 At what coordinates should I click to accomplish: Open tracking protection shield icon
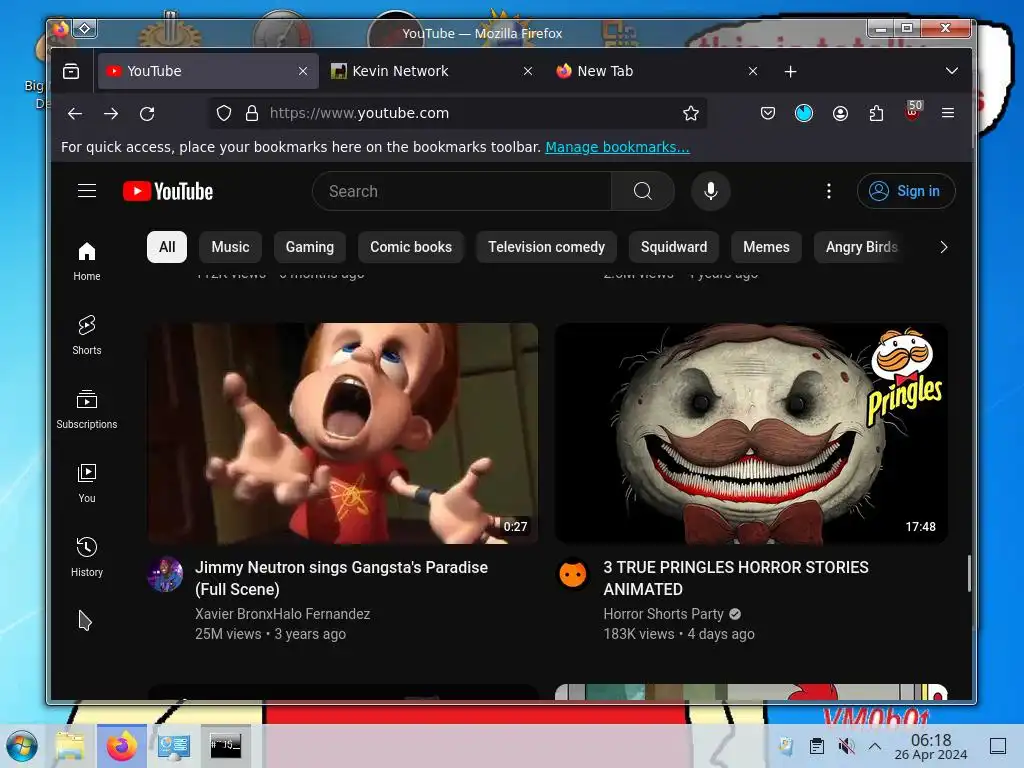point(224,114)
